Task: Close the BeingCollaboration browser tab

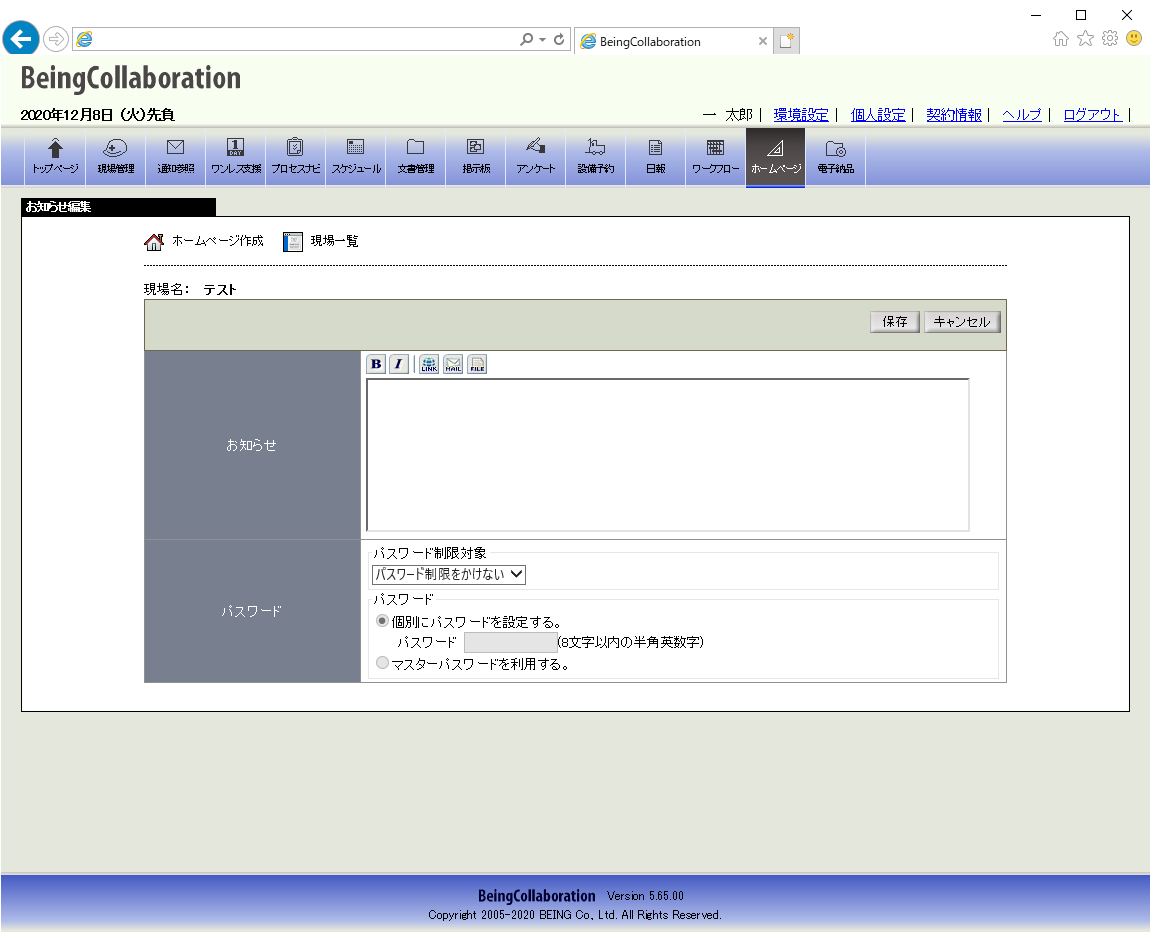Action: click(x=763, y=41)
